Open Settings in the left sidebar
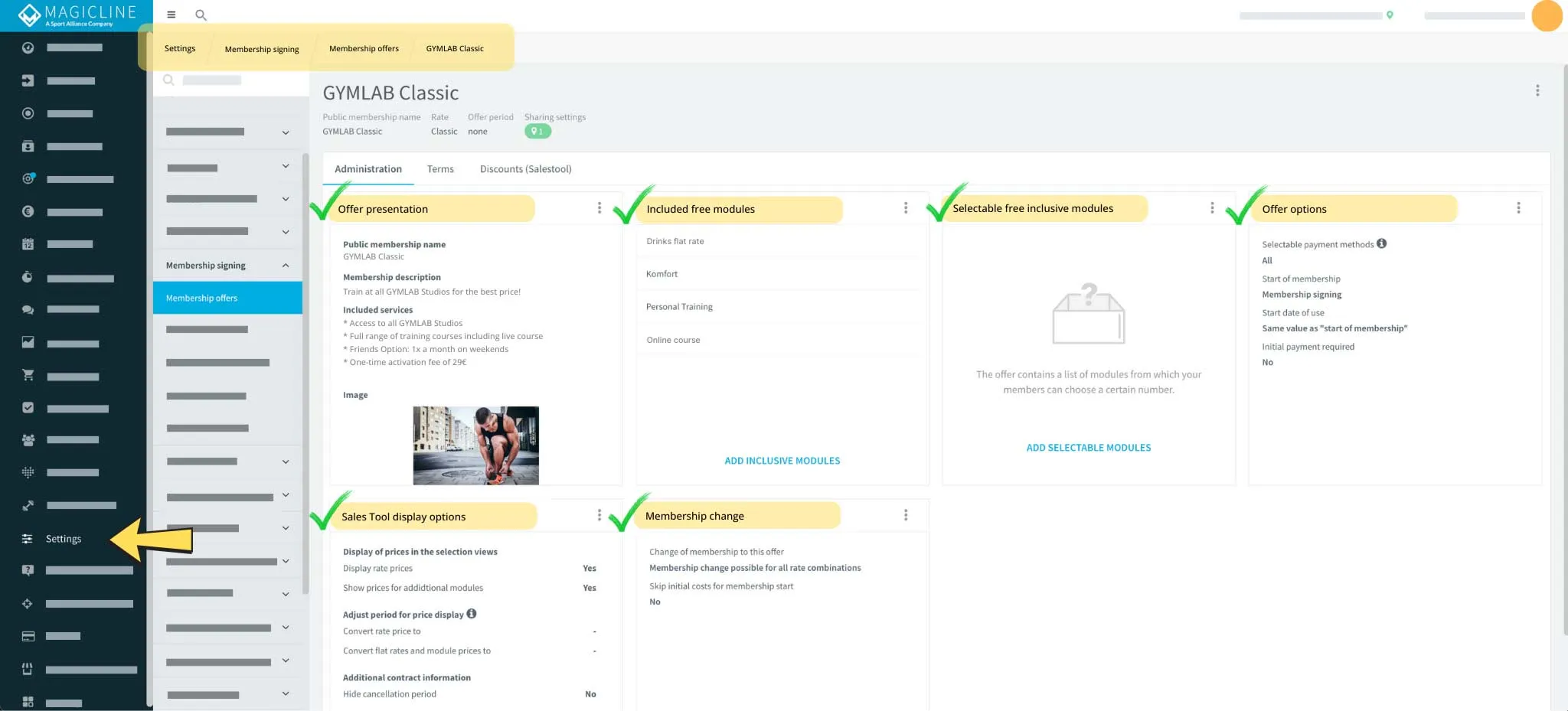1568x711 pixels. (x=64, y=539)
